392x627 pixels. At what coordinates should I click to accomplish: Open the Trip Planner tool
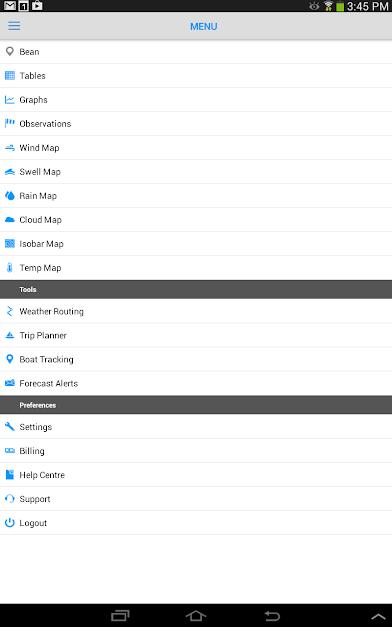coord(196,335)
